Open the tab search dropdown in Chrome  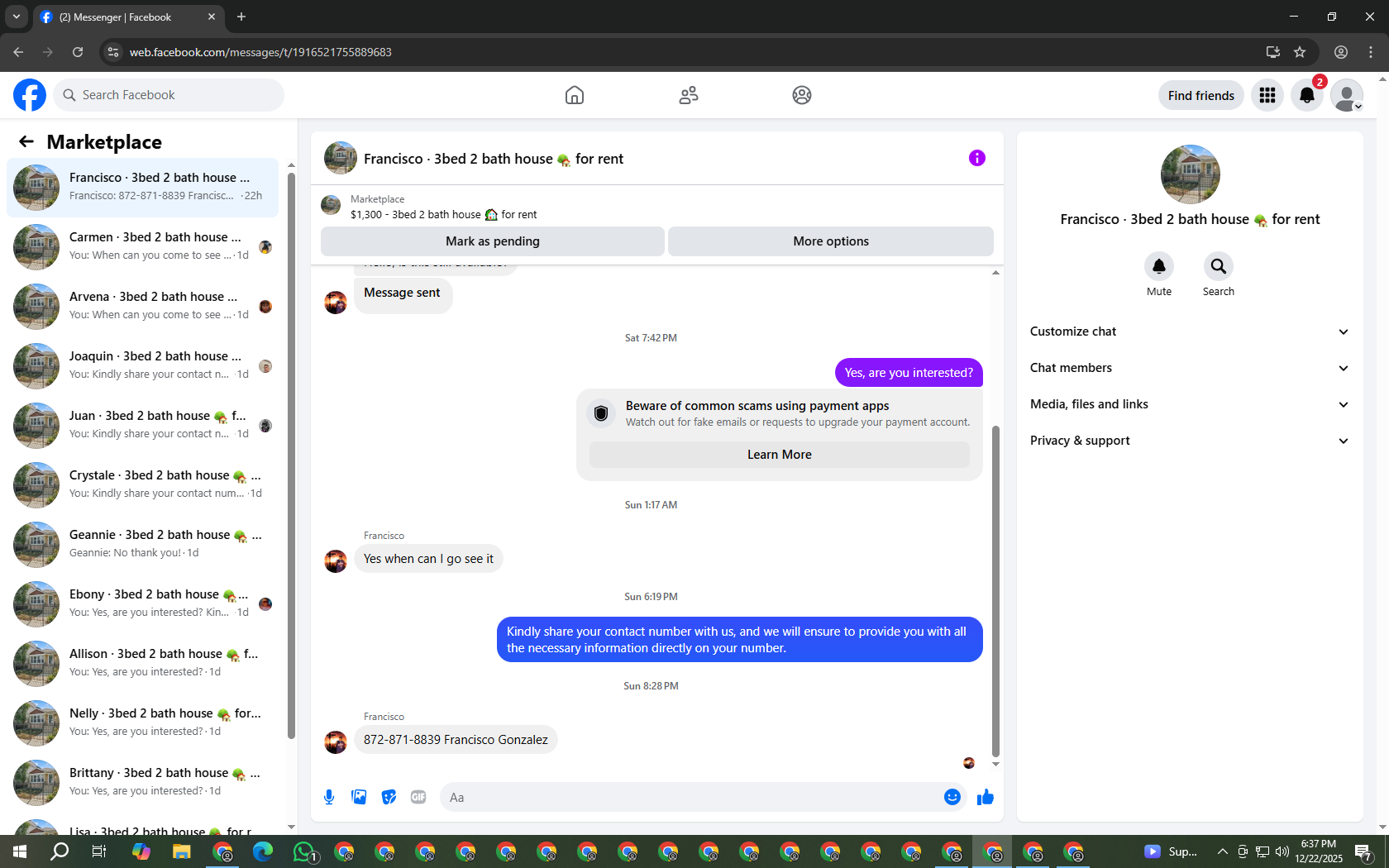point(17,17)
